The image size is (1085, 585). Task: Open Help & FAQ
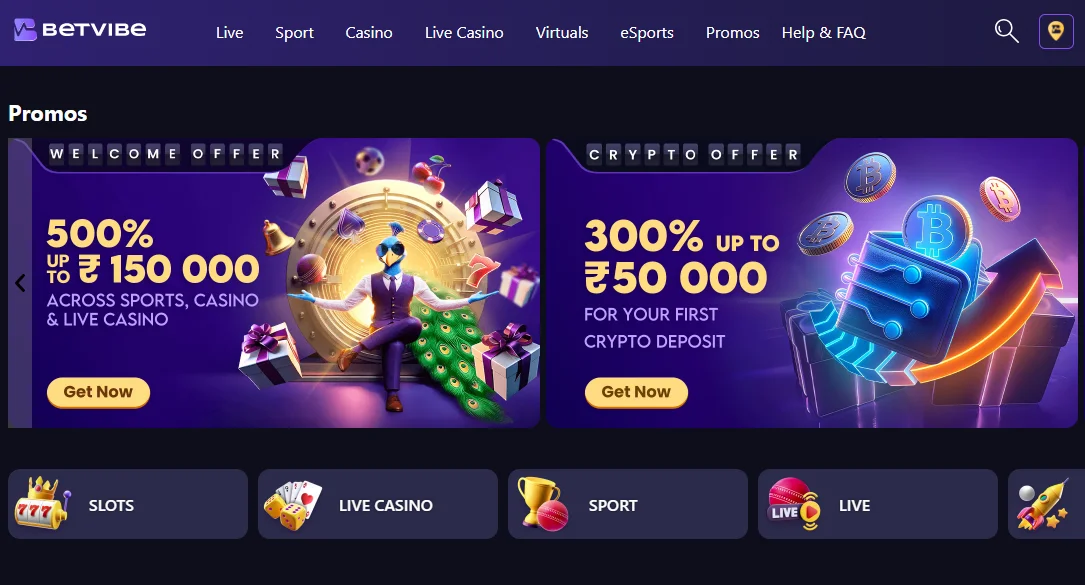pyautogui.click(x=823, y=33)
